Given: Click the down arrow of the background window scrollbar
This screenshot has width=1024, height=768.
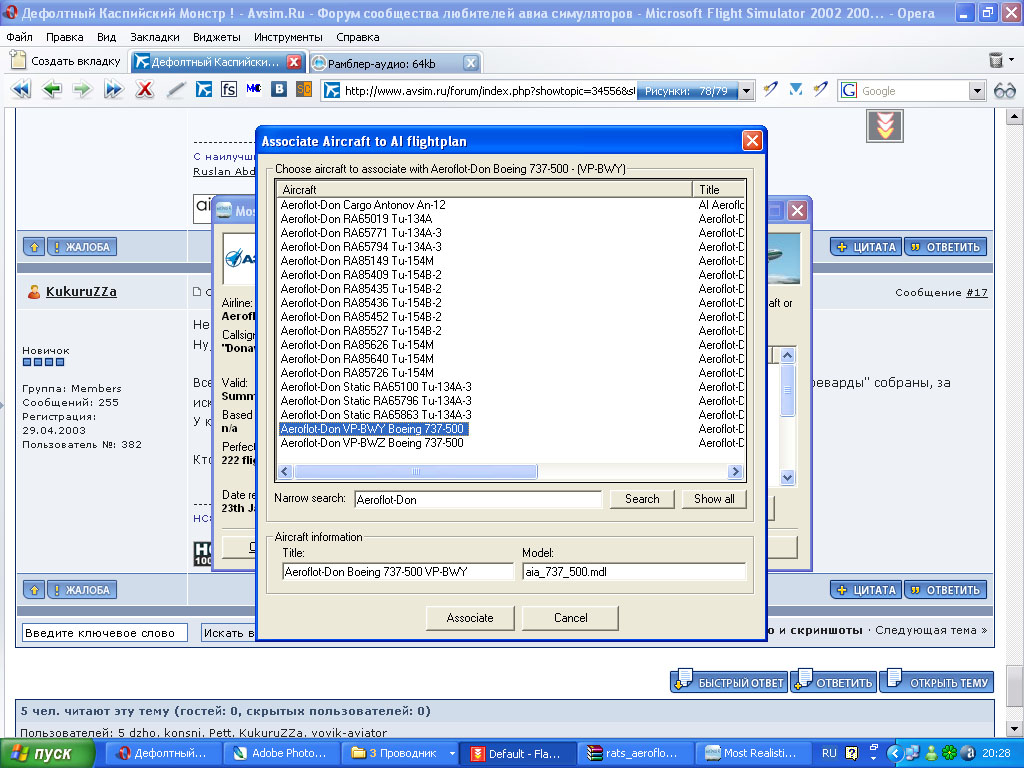Looking at the screenshot, I should click(788, 477).
